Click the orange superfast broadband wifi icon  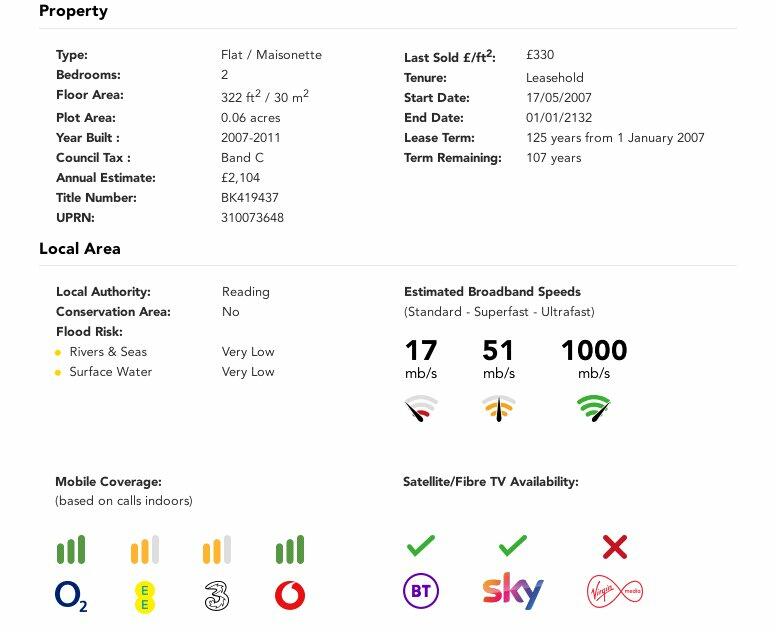pos(498,408)
